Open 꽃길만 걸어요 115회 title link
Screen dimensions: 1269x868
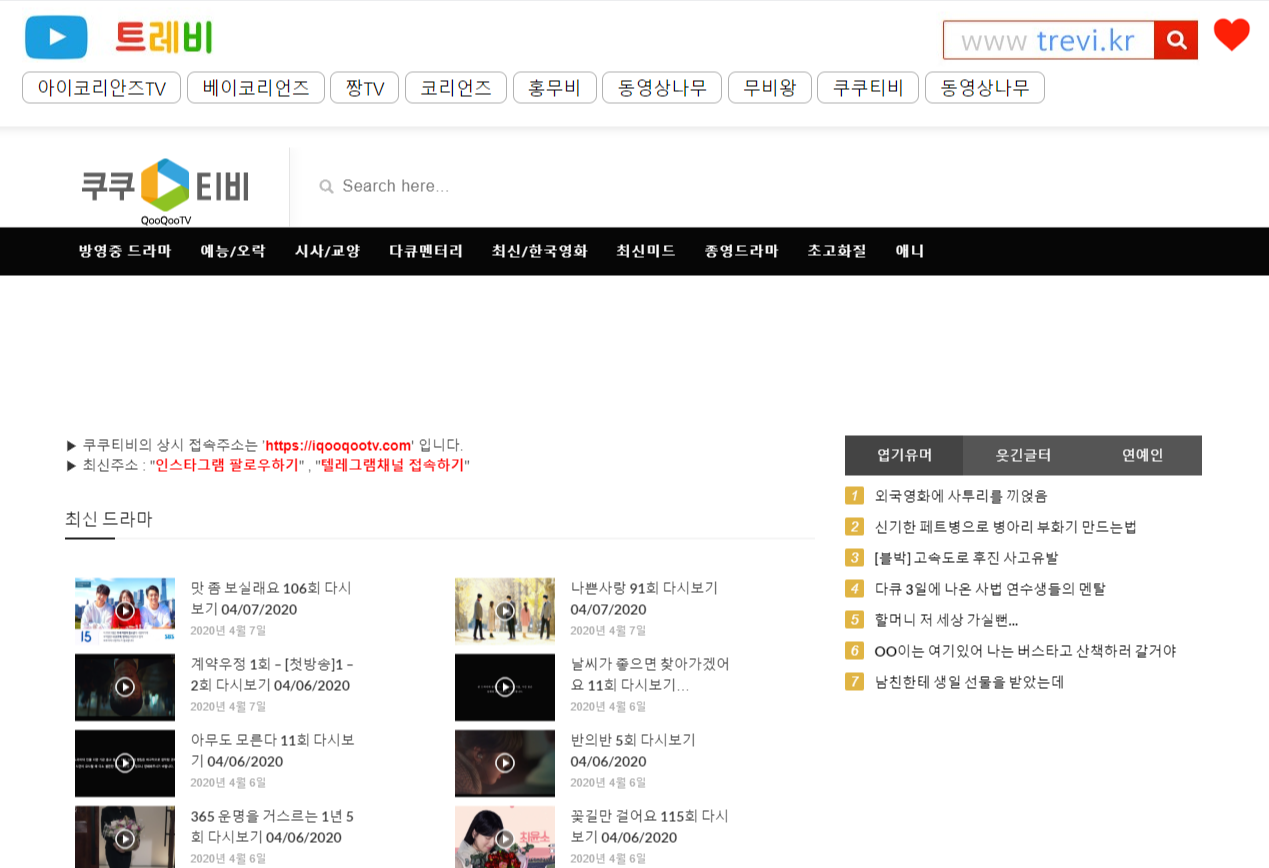point(650,826)
